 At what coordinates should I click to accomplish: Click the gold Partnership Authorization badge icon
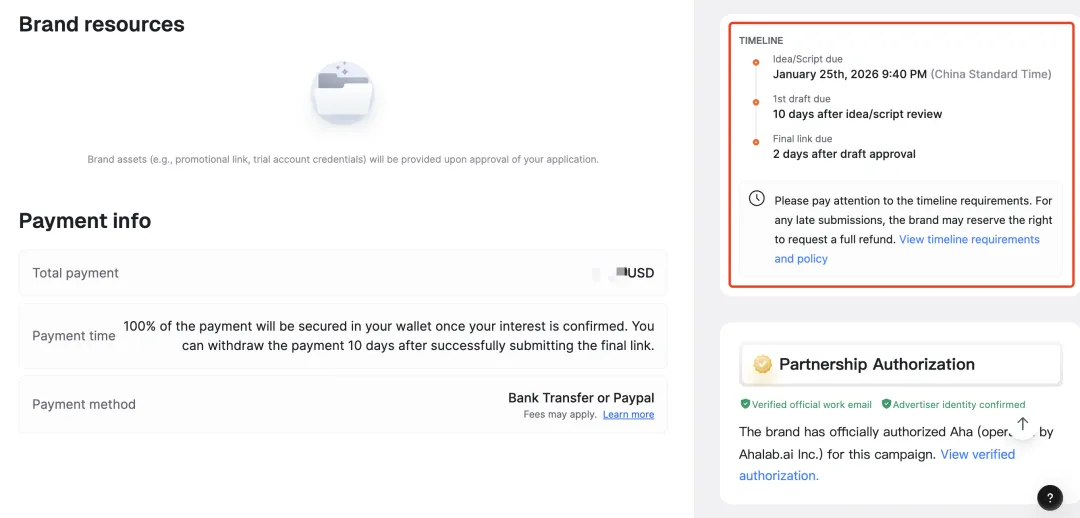[763, 364]
